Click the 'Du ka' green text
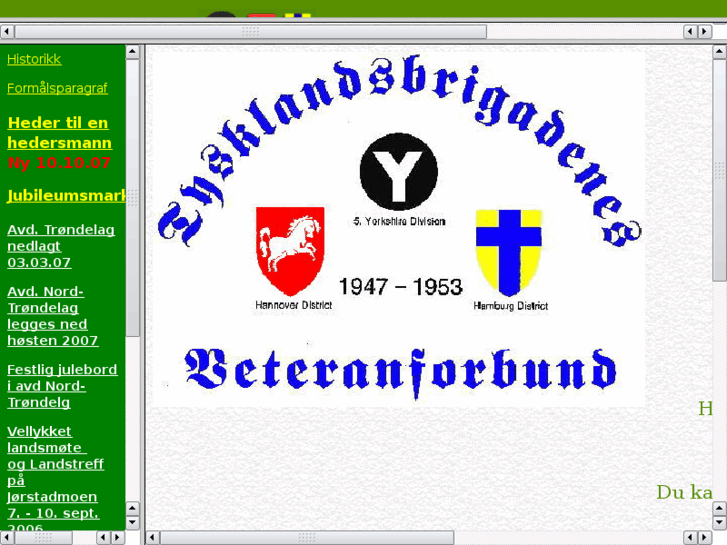 click(x=684, y=492)
